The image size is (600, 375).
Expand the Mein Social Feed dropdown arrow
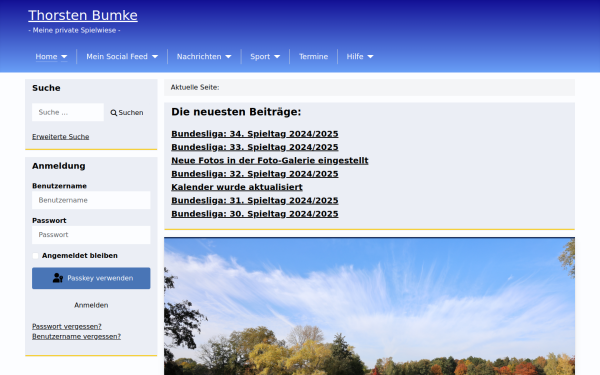pyautogui.click(x=155, y=57)
